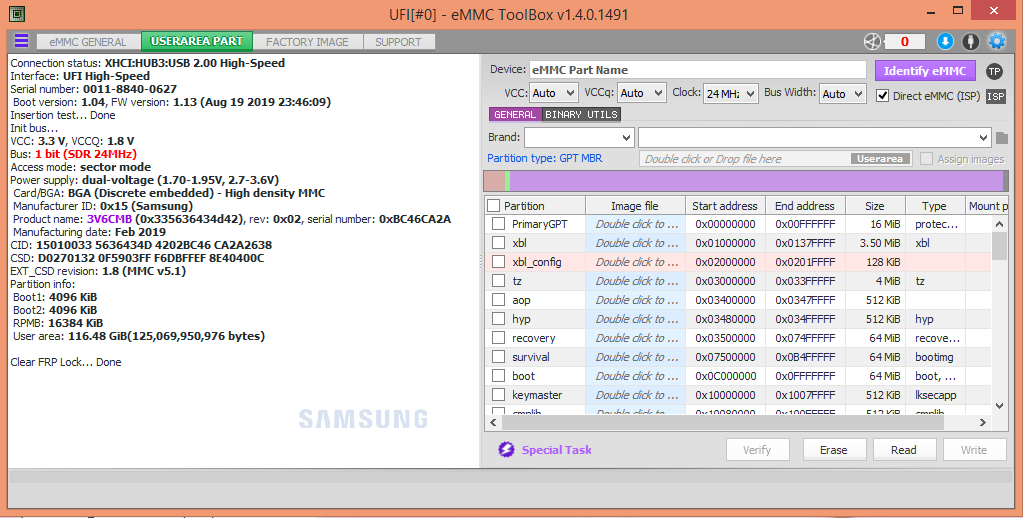Click the Image file cell for boot
1023x518 pixels.
click(x=635, y=376)
